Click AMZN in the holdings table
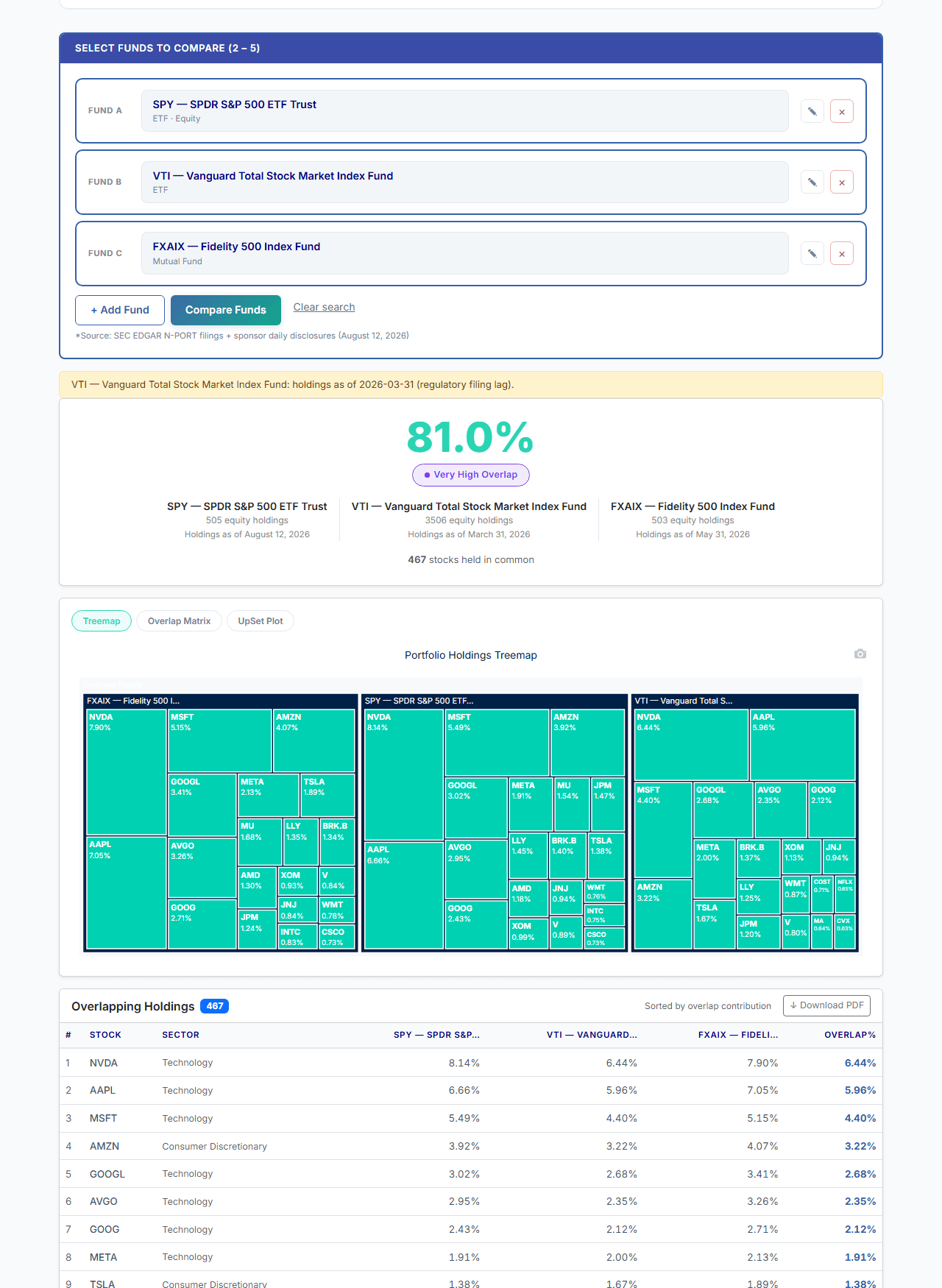Viewport: 942px width, 1288px height. click(x=105, y=1146)
